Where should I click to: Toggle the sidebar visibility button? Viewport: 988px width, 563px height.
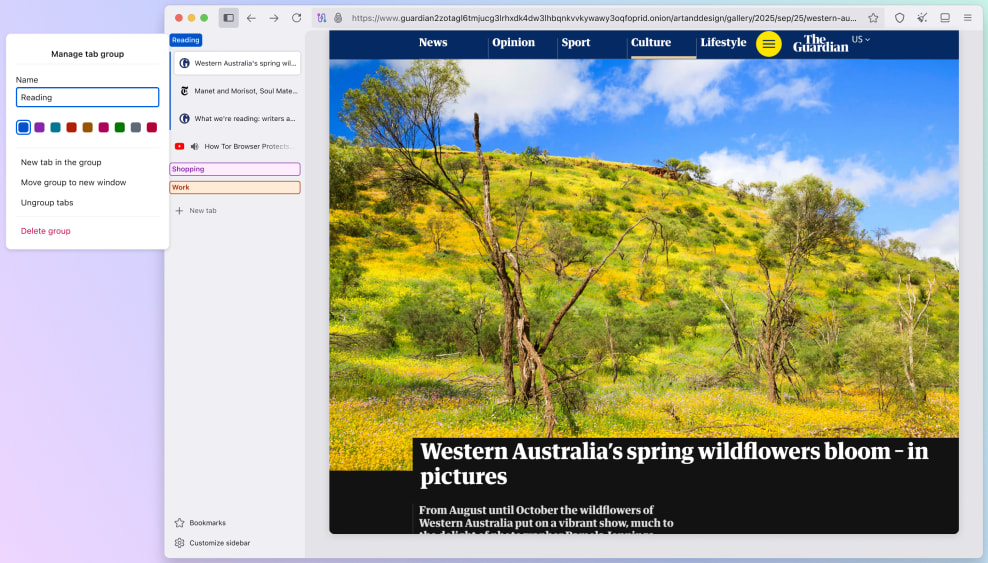point(229,18)
